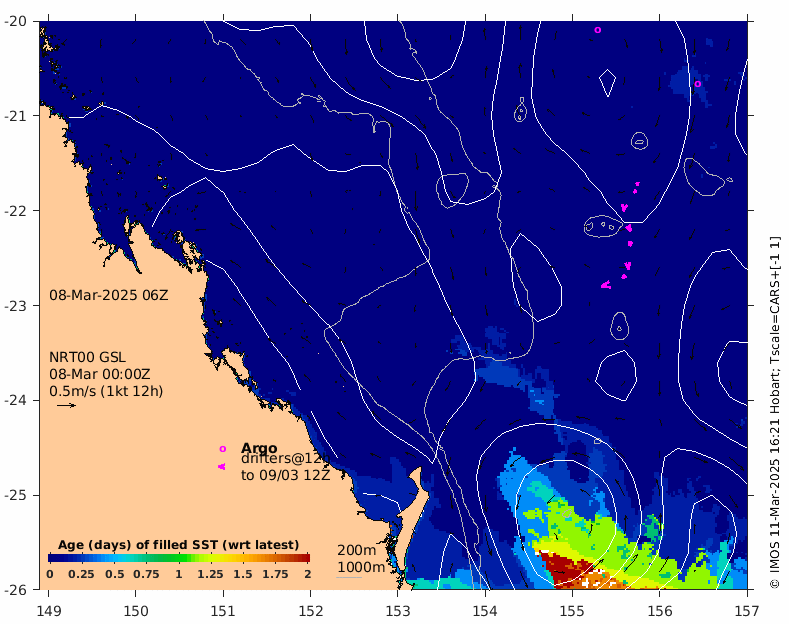This screenshot has height=624, width=789.
Task: Click latitude axis label -25
Action: (x=16, y=495)
